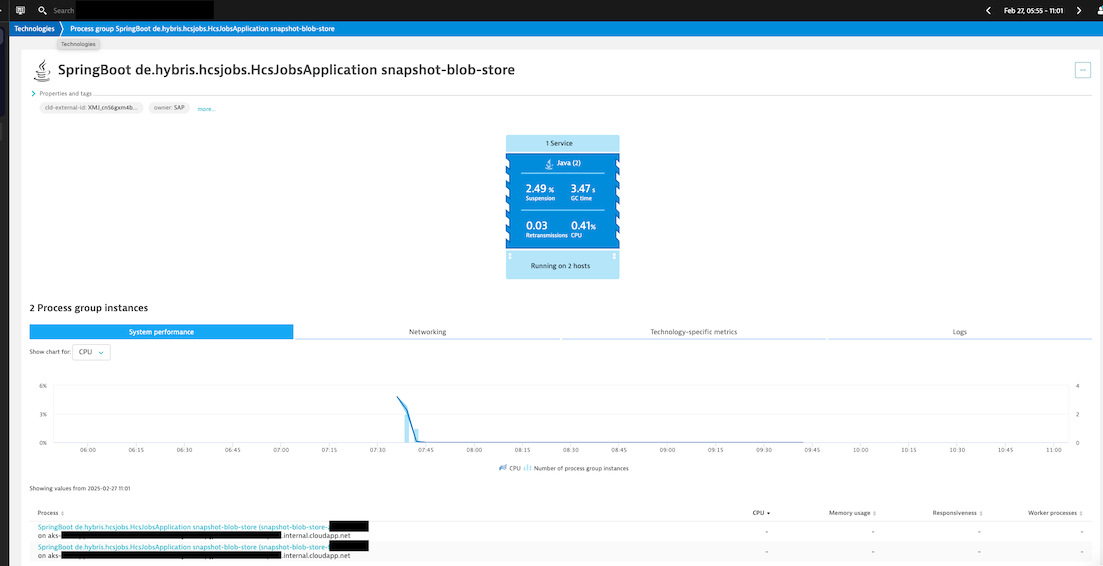Sort table by Memory usage column

pos(853,513)
